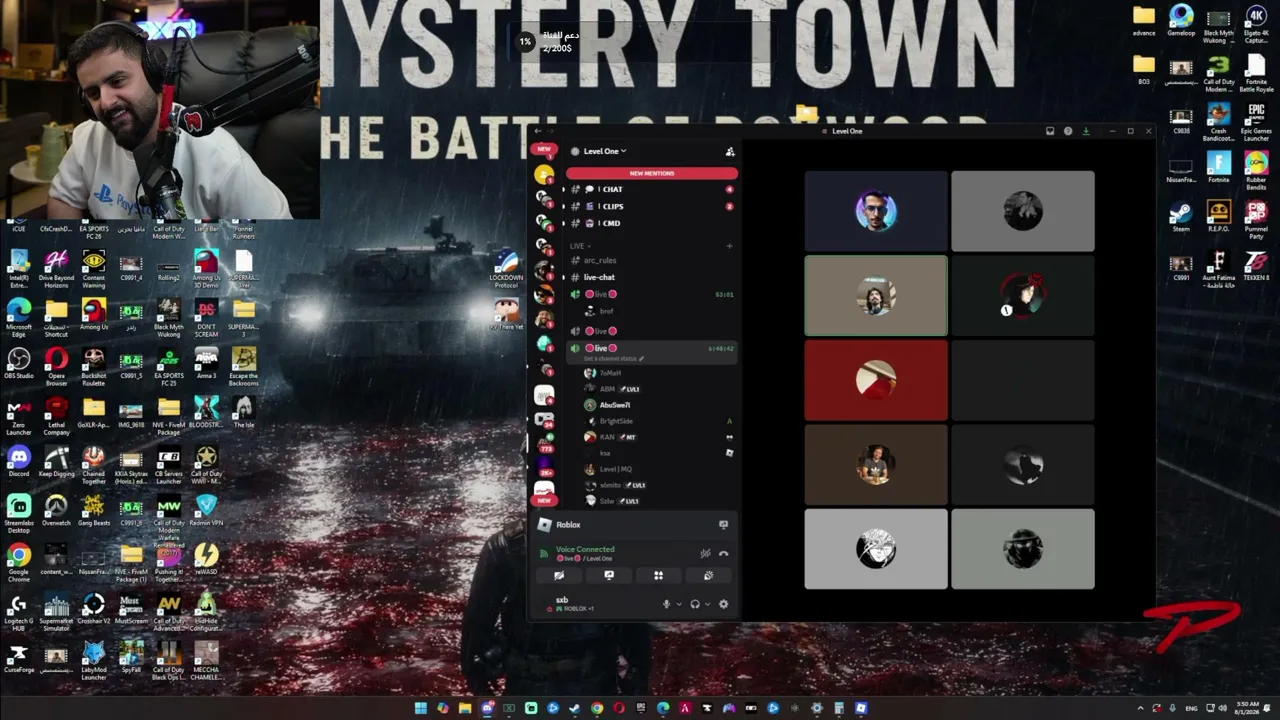Launch TEKKEN 8 desktop shortcut
The image size is (1280, 720).
(x=1256, y=266)
